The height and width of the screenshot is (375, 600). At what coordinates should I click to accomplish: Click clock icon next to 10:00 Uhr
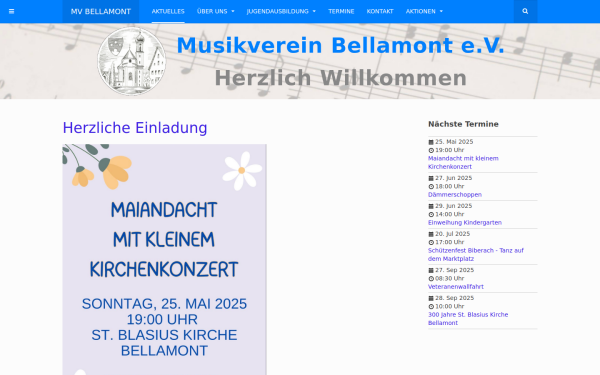pos(431,307)
